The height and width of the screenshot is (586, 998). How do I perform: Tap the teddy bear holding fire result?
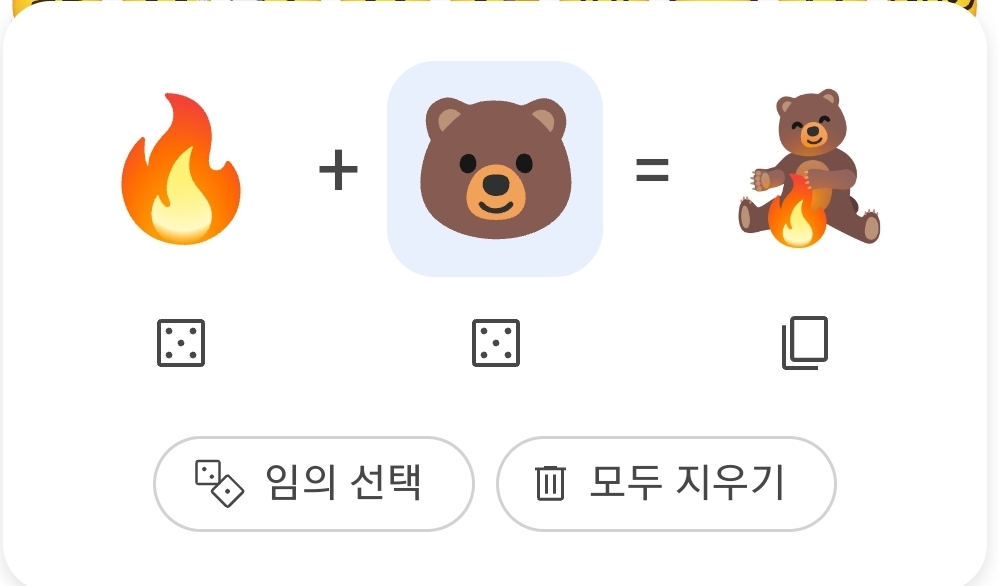(809, 168)
